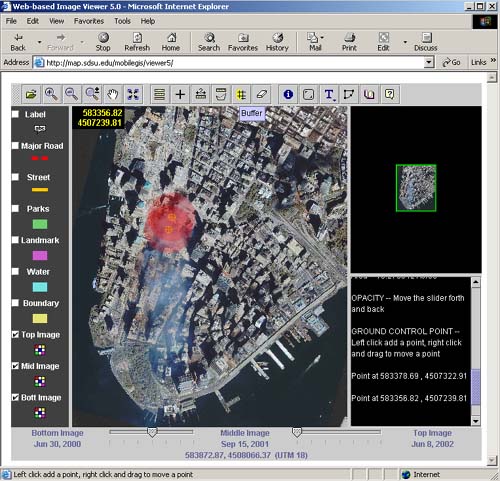
Task: Open the Edit button dropdown arrow
Action: tap(405, 42)
